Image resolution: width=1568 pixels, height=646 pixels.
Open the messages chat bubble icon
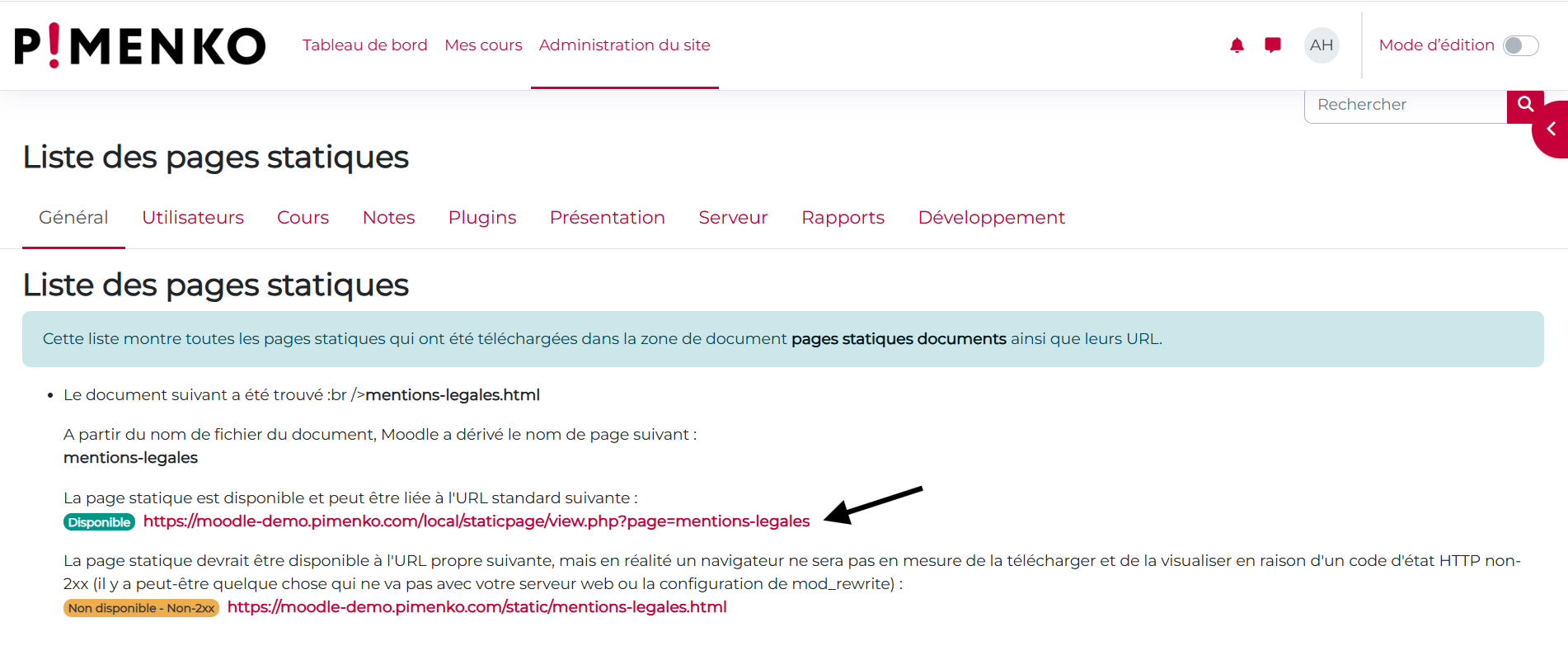(x=1273, y=45)
